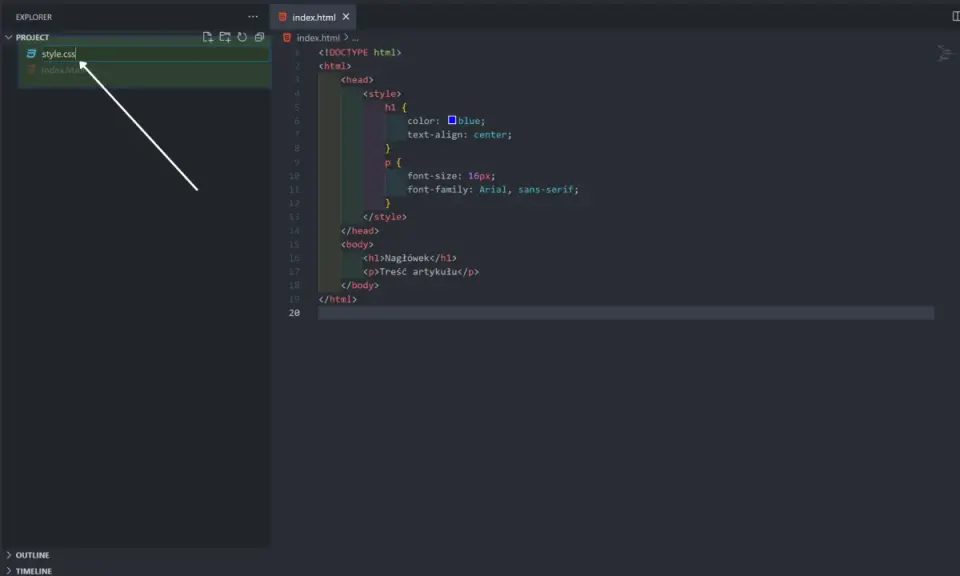
Task: Click the opening <head> tag
Action: coord(357,80)
